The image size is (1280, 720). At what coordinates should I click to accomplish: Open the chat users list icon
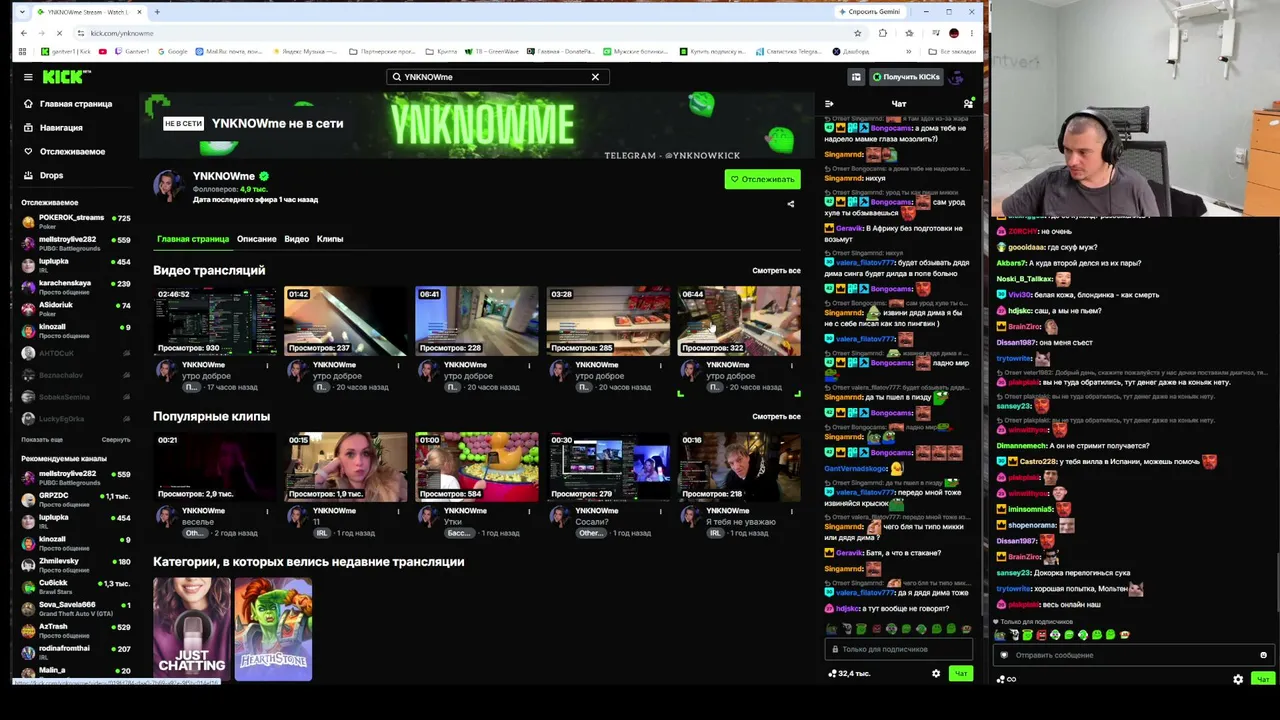tap(968, 104)
